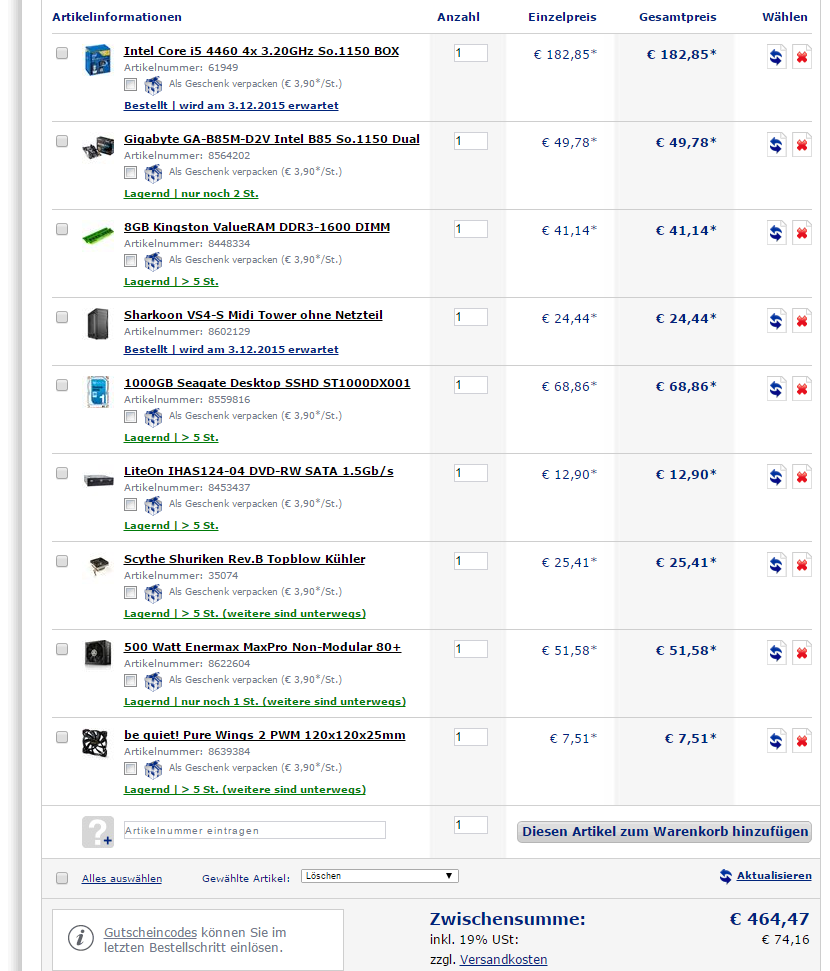Open the Gutscheincodes link
Image resolution: width=830 pixels, height=971 pixels.
pos(151,932)
